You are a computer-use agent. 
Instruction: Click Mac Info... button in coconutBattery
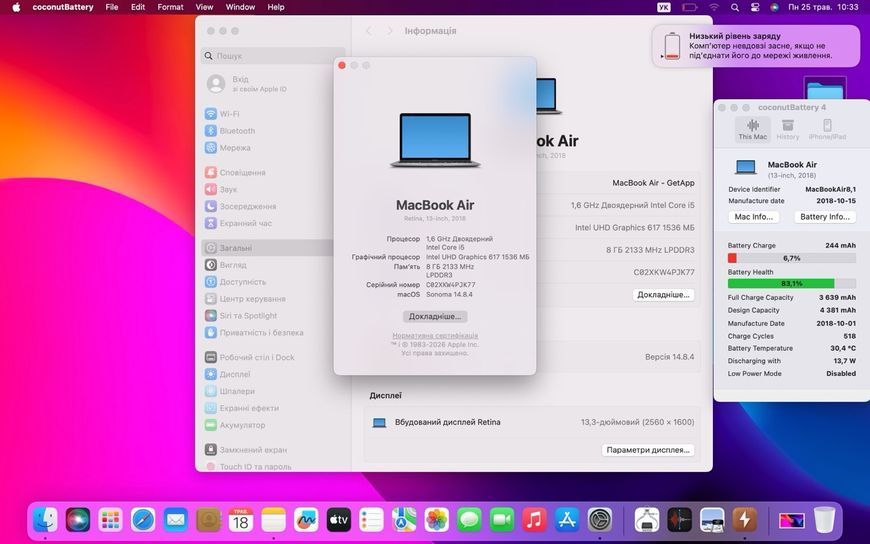(753, 217)
